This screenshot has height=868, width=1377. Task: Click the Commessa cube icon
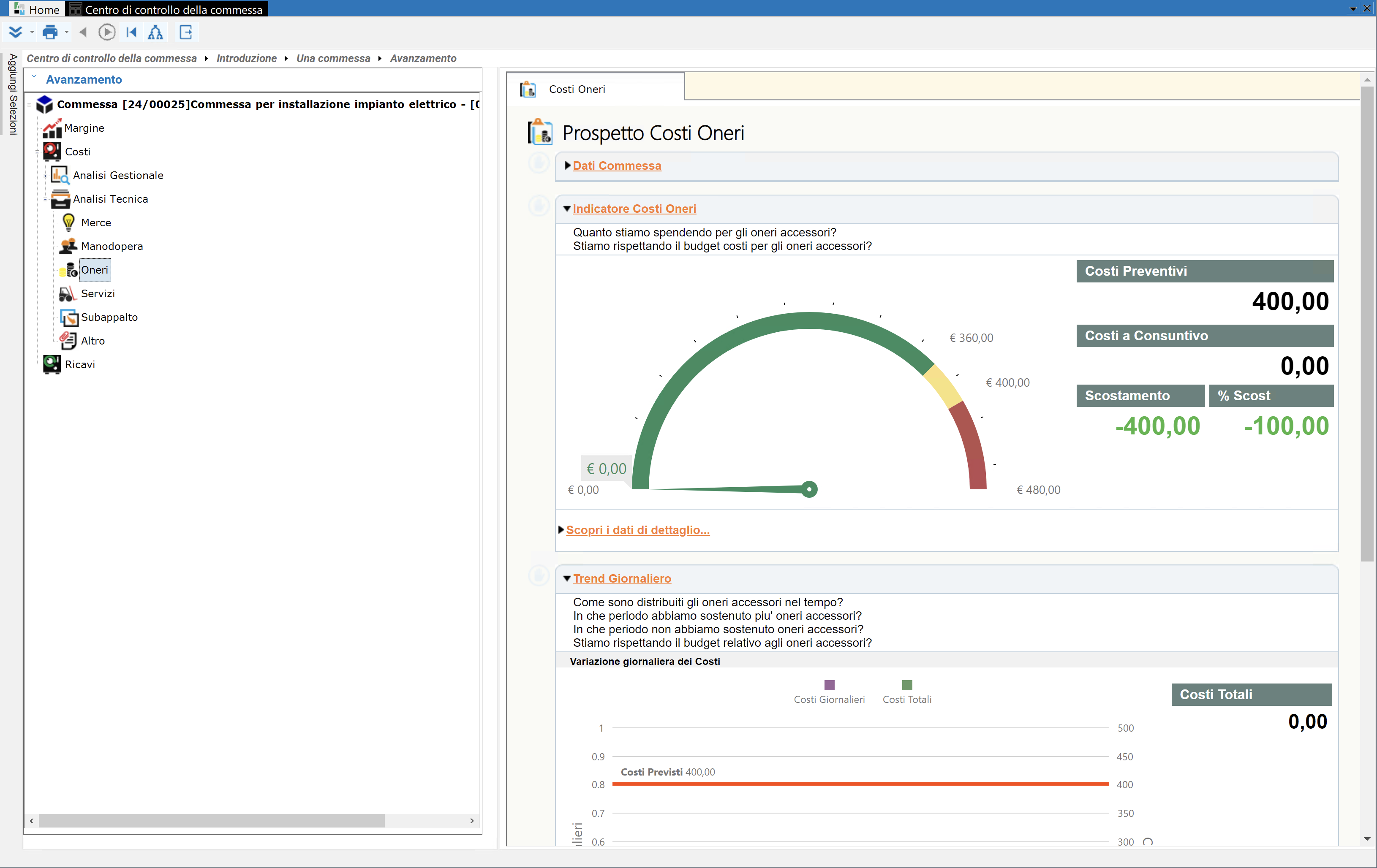tap(45, 105)
